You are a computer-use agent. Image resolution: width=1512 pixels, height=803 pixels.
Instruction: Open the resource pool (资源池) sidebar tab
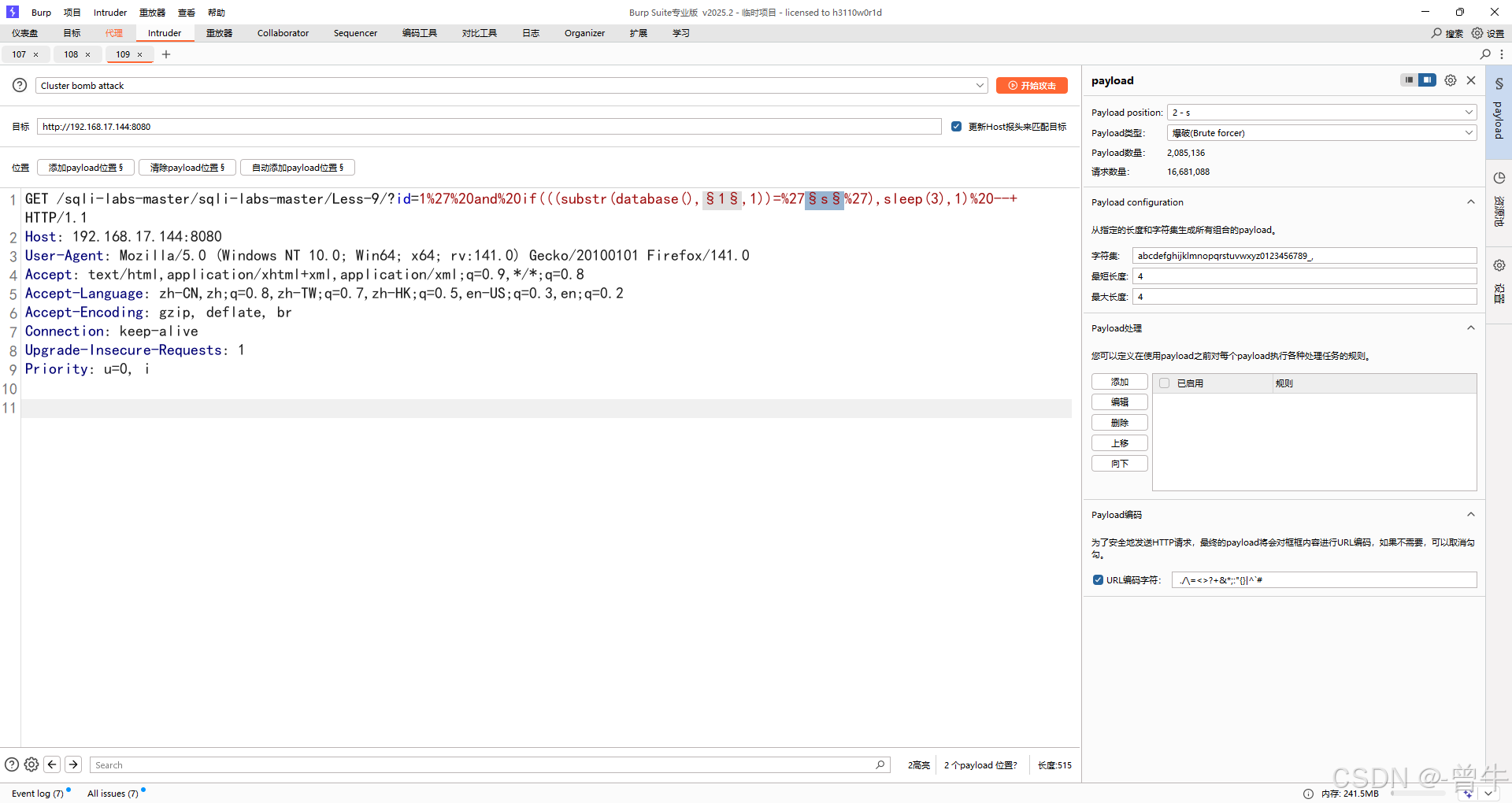coord(1499,202)
